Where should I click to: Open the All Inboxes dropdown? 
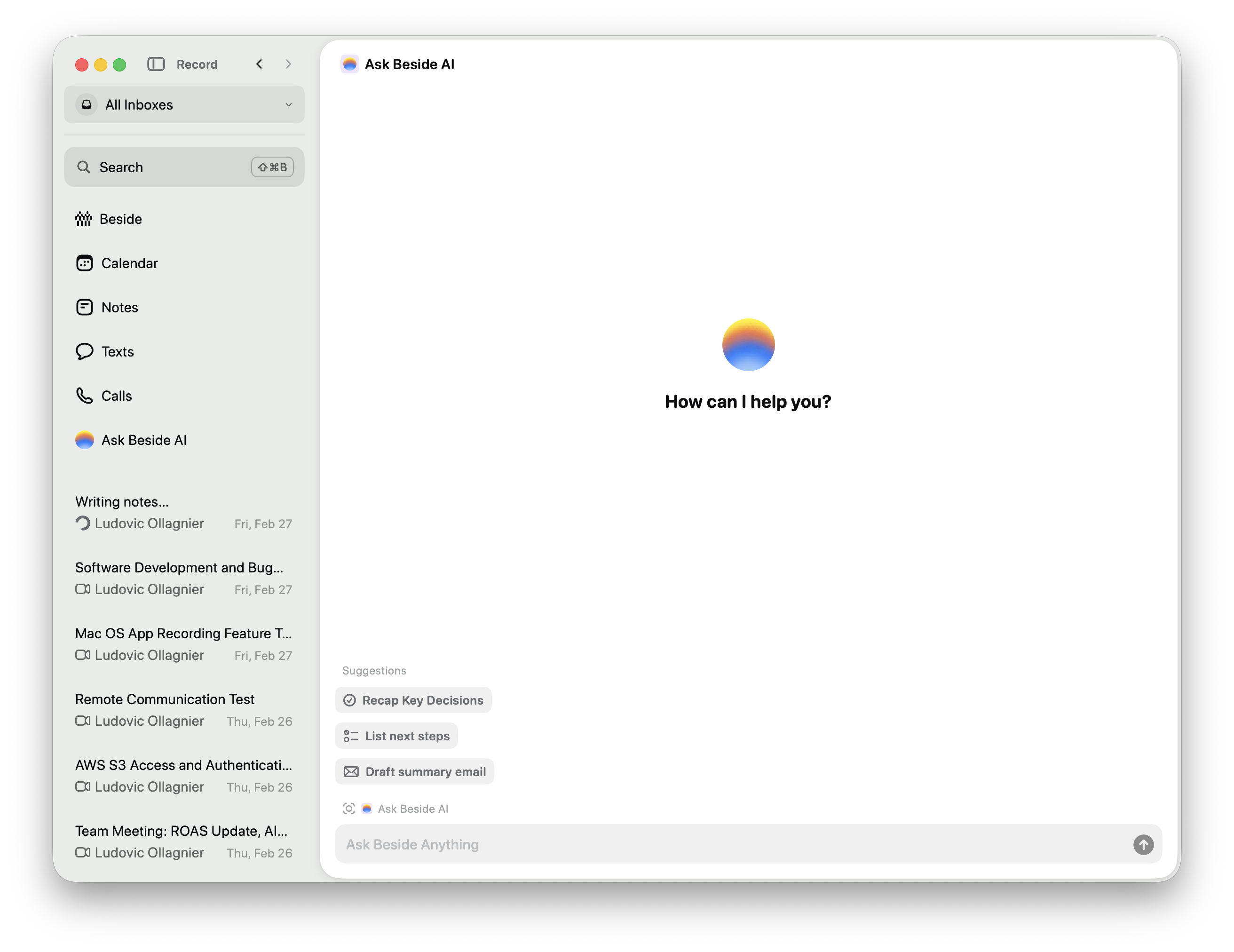pos(184,104)
